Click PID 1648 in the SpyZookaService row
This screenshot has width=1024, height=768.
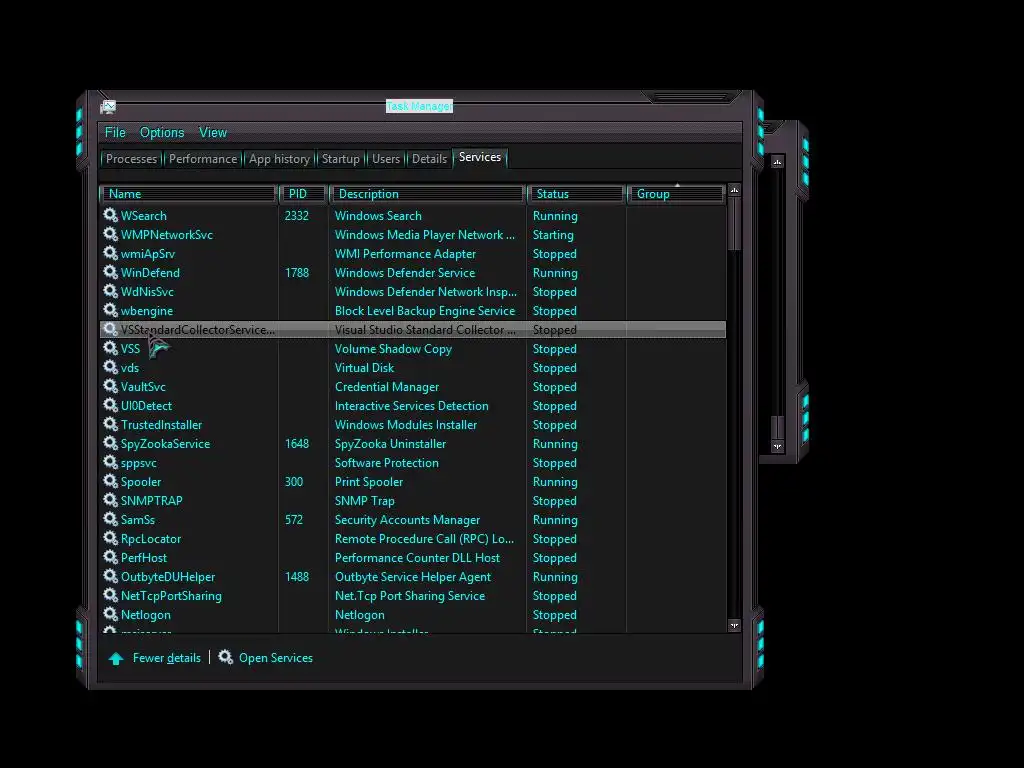pos(296,443)
